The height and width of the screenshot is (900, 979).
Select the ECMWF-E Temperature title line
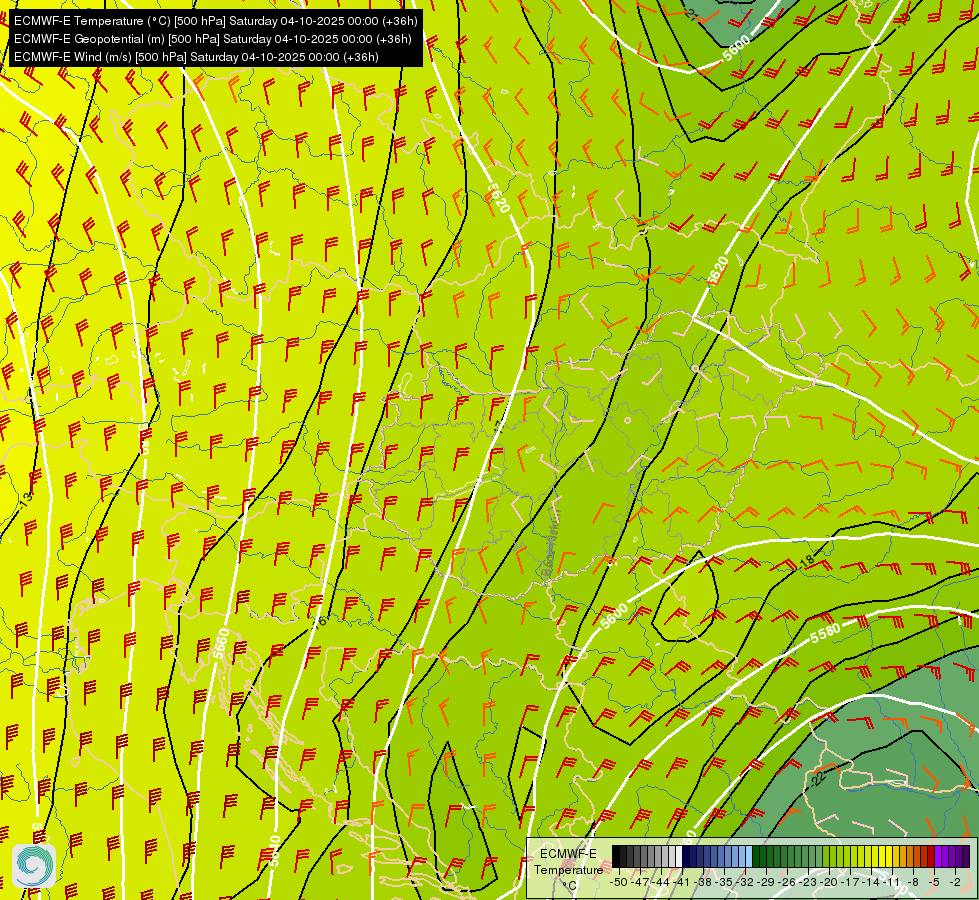(x=215, y=21)
